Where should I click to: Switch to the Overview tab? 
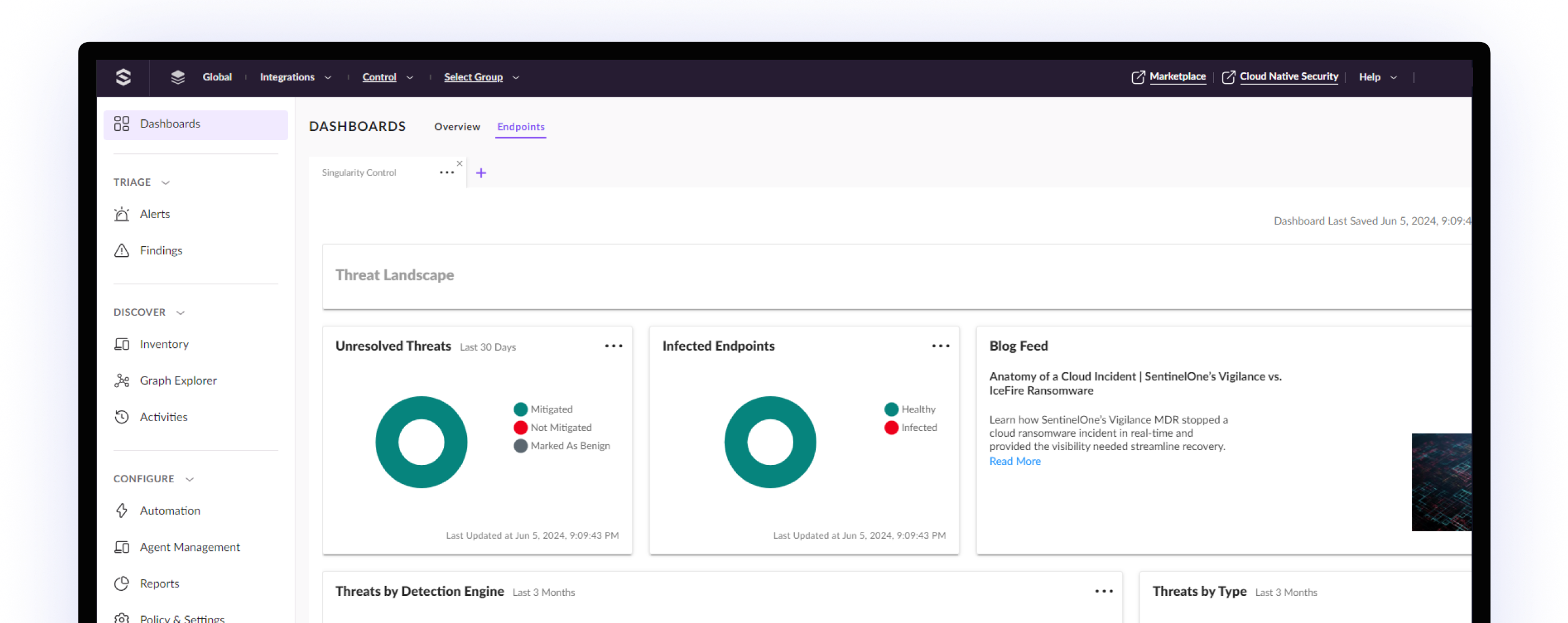pyautogui.click(x=457, y=127)
